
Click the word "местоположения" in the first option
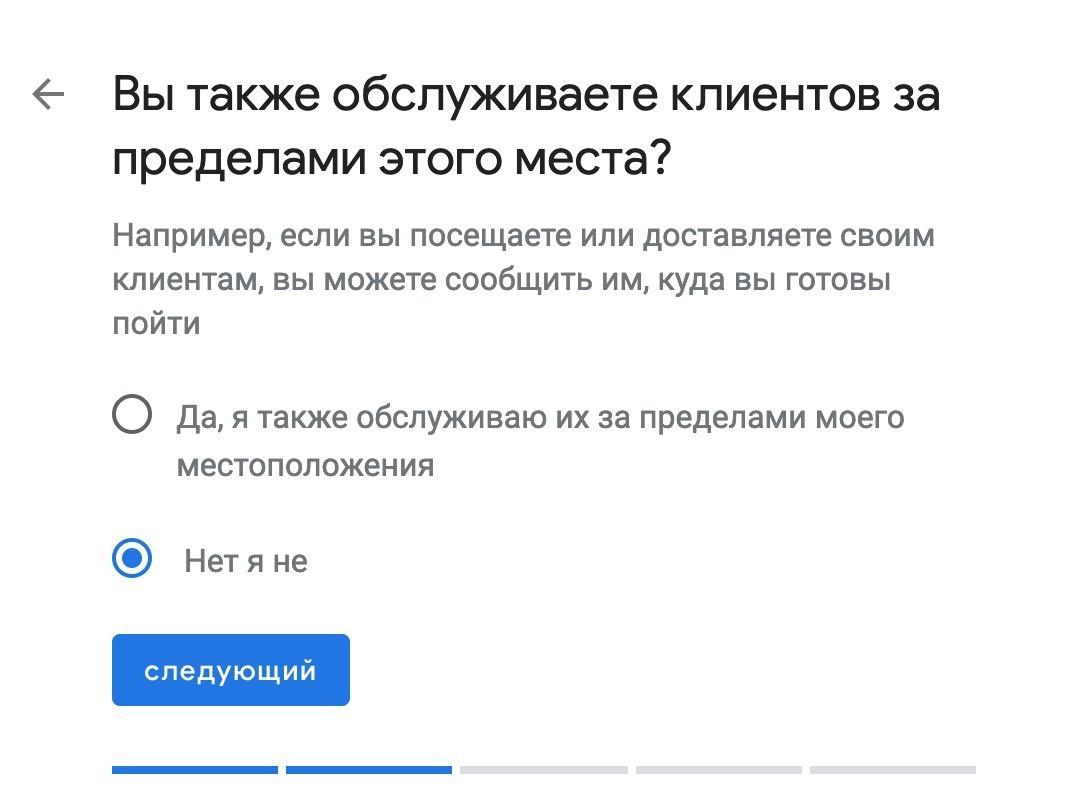(305, 465)
